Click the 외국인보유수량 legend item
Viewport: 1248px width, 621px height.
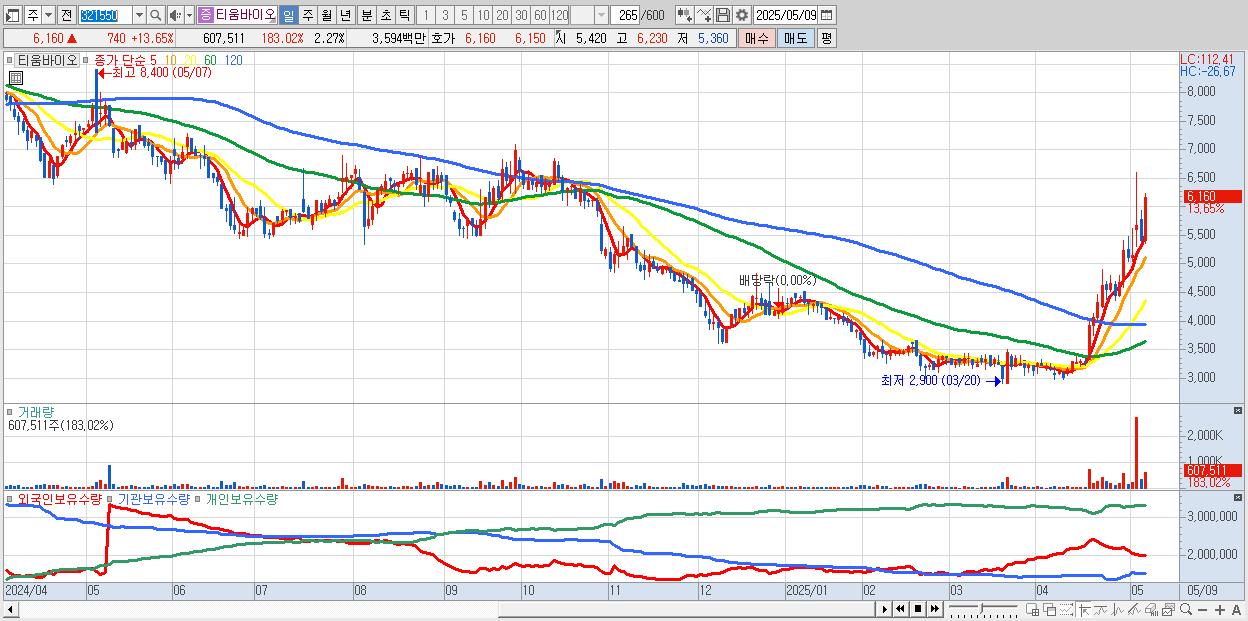coord(58,498)
